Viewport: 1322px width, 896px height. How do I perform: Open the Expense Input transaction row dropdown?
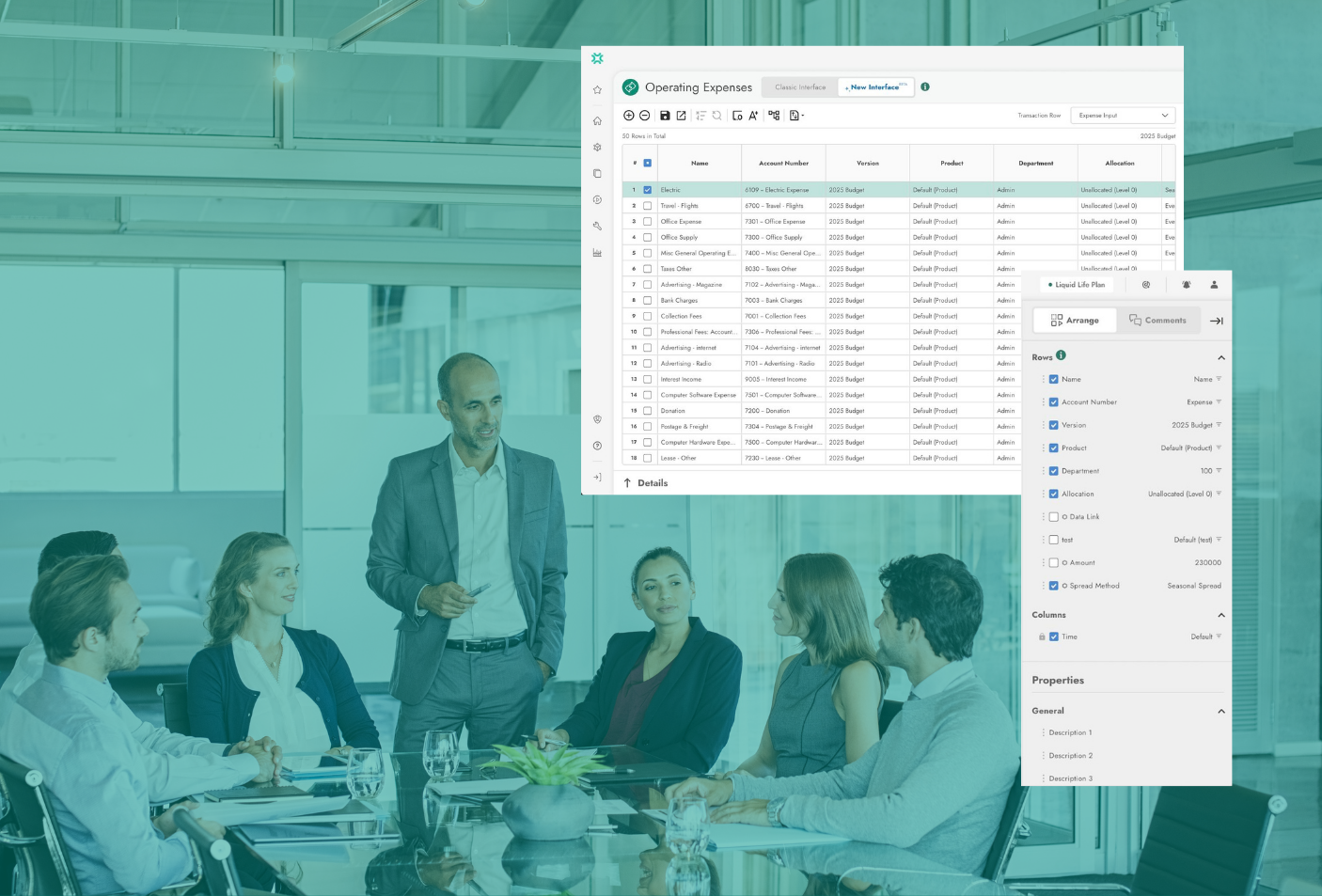click(1122, 115)
